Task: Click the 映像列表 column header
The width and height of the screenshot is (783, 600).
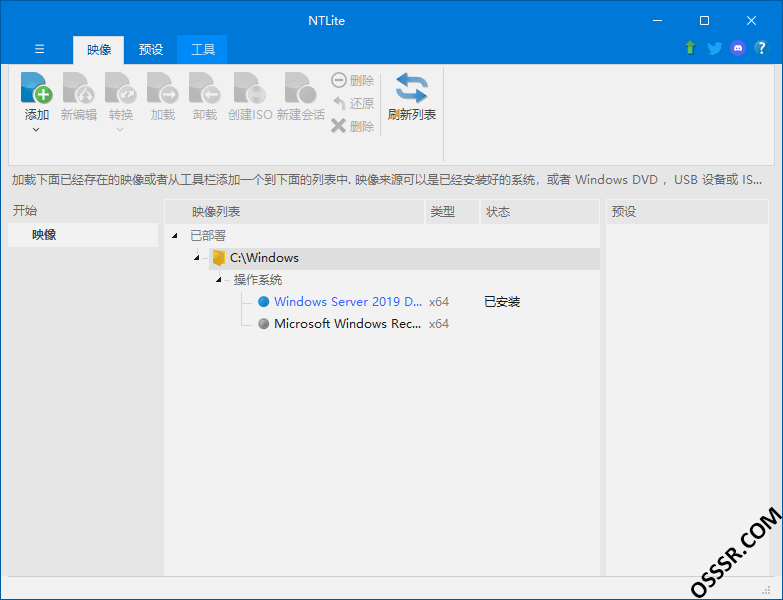Action: point(295,212)
